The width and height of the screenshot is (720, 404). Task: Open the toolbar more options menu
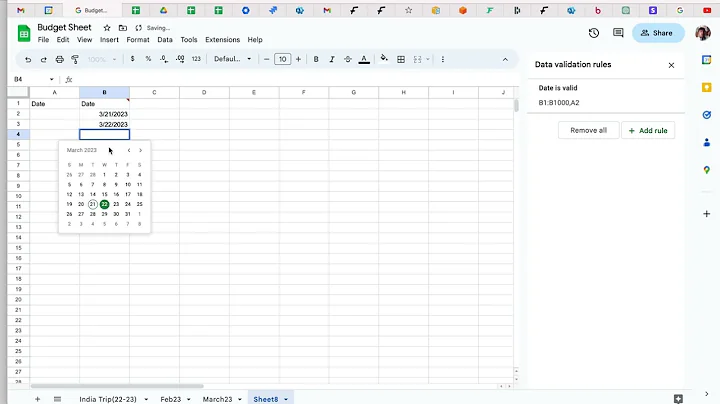pyautogui.click(x=443, y=59)
